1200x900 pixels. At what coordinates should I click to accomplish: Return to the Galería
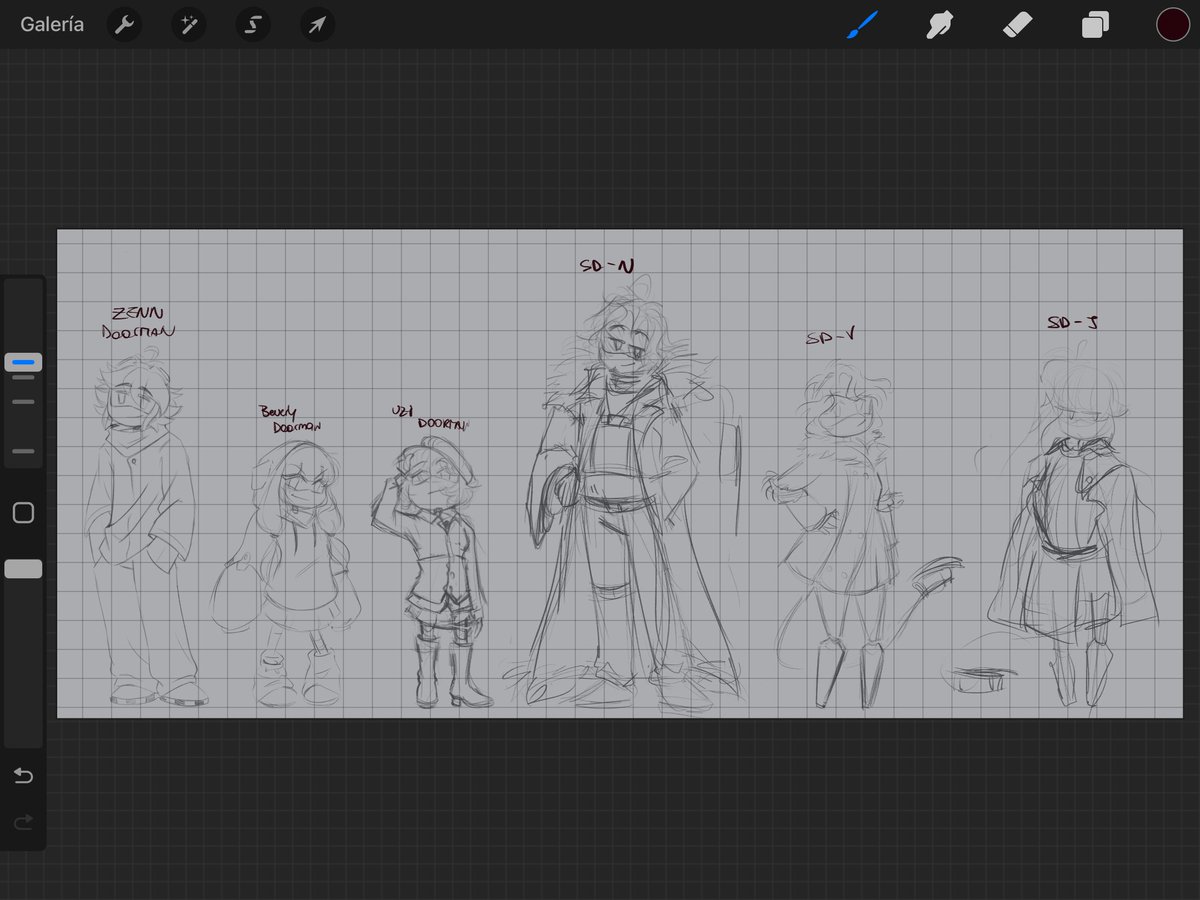click(x=51, y=24)
